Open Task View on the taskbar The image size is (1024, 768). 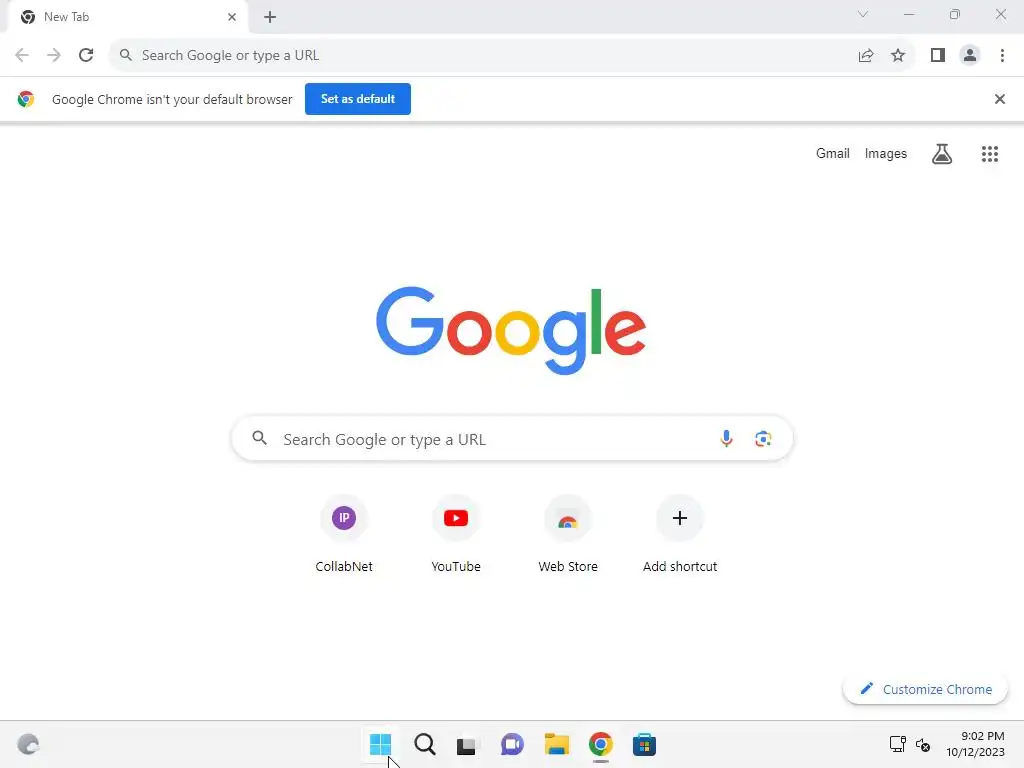click(x=468, y=744)
